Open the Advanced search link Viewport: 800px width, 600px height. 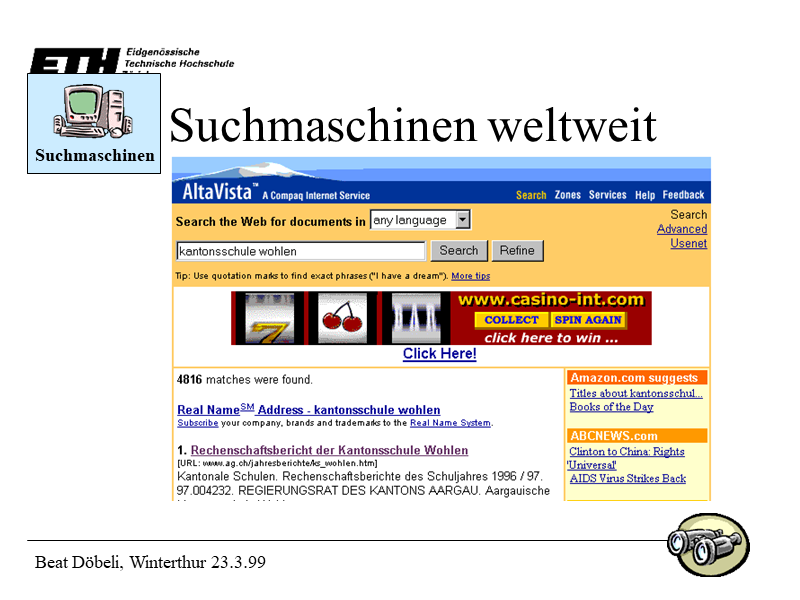tap(682, 229)
